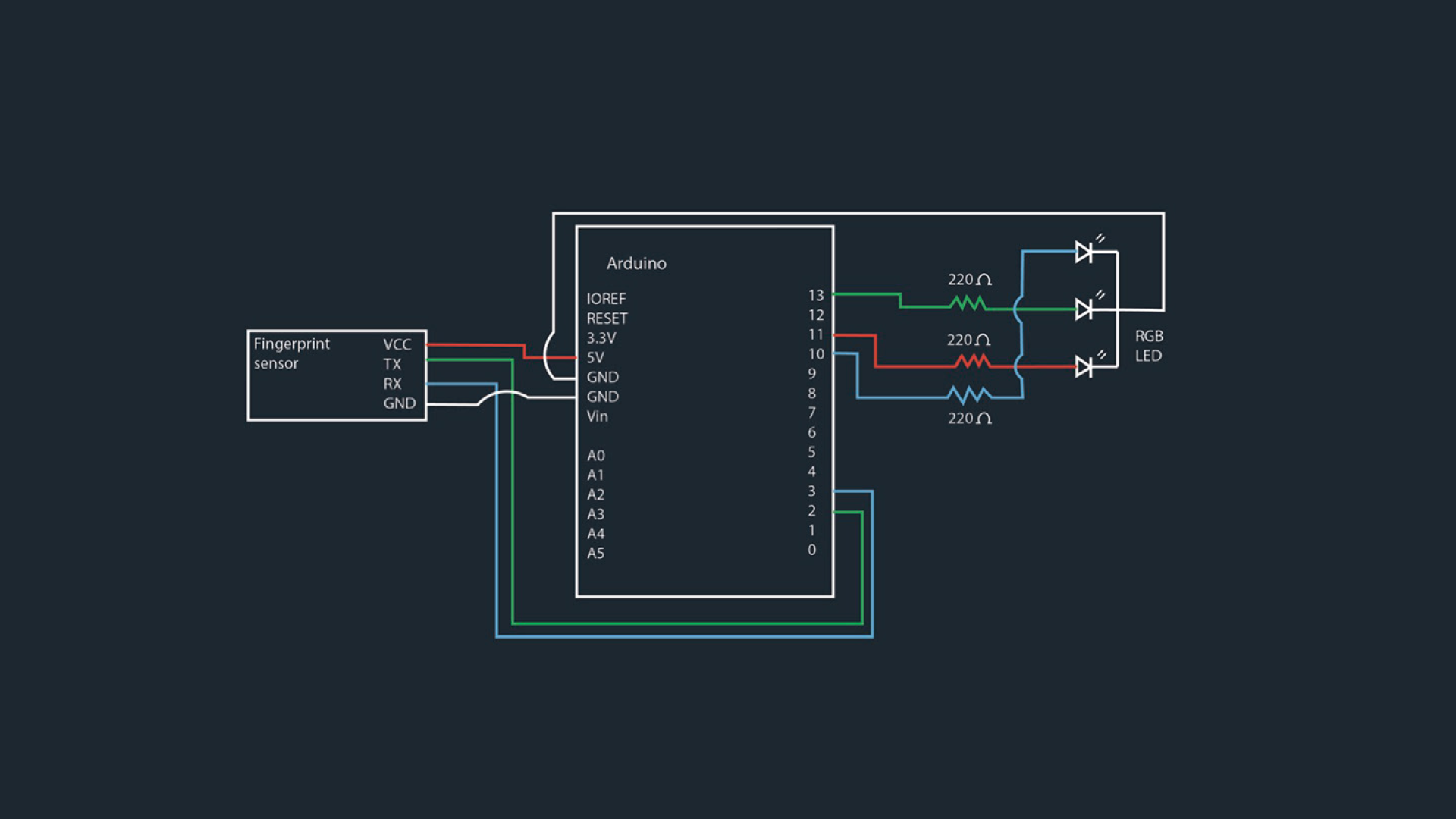Select digital pin "2" label
Screen dimensions: 1456x819
(x=811, y=511)
